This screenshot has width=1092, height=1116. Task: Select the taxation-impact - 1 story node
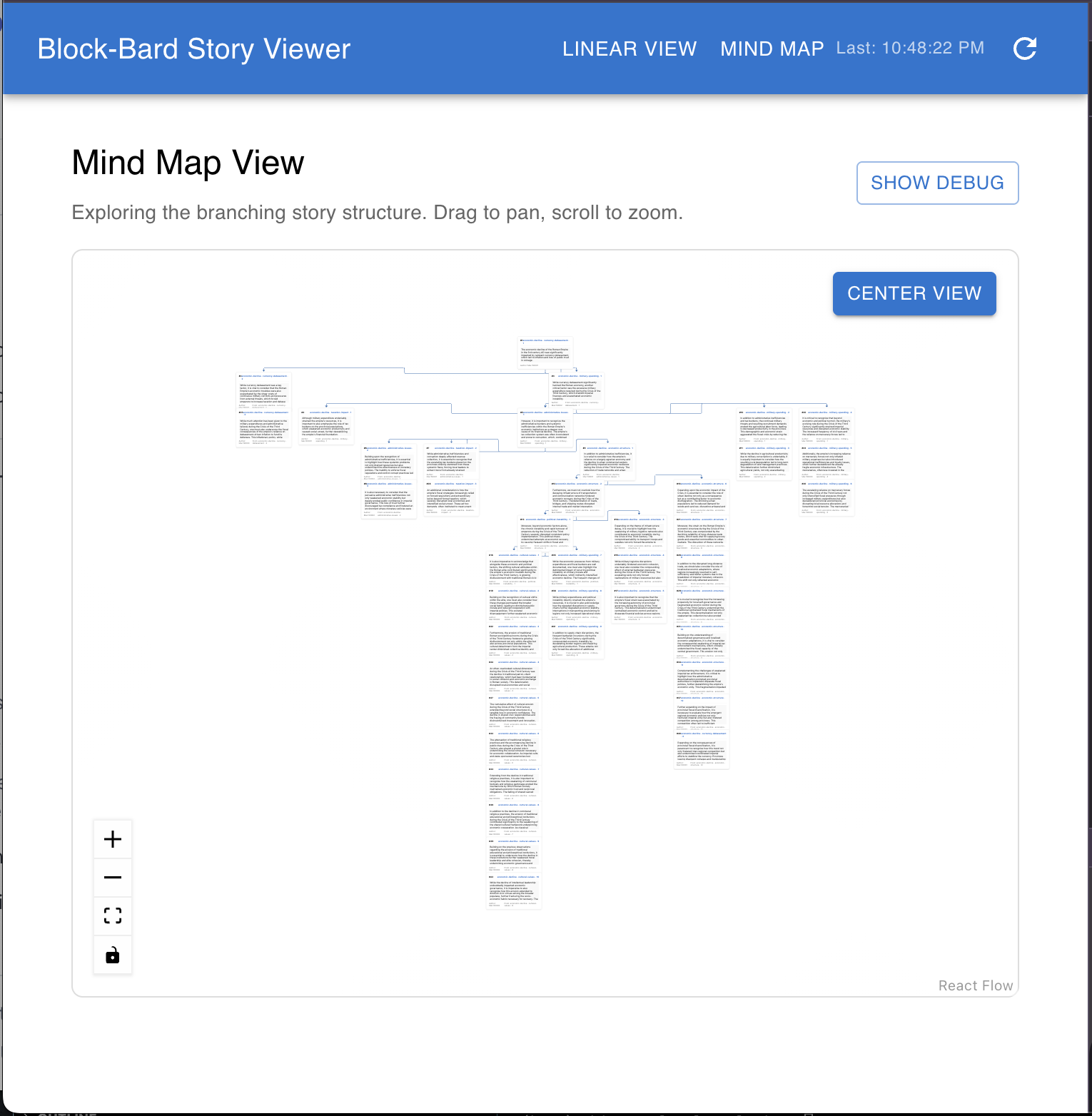pyautogui.click(x=326, y=427)
